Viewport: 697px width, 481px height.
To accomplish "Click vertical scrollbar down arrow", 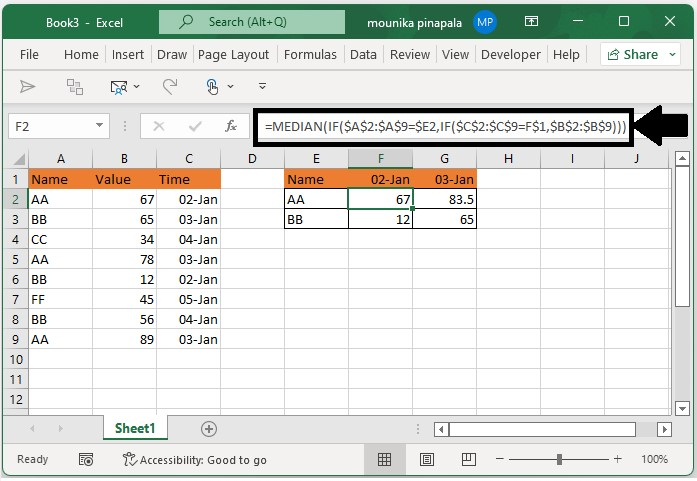I will tap(682, 408).
